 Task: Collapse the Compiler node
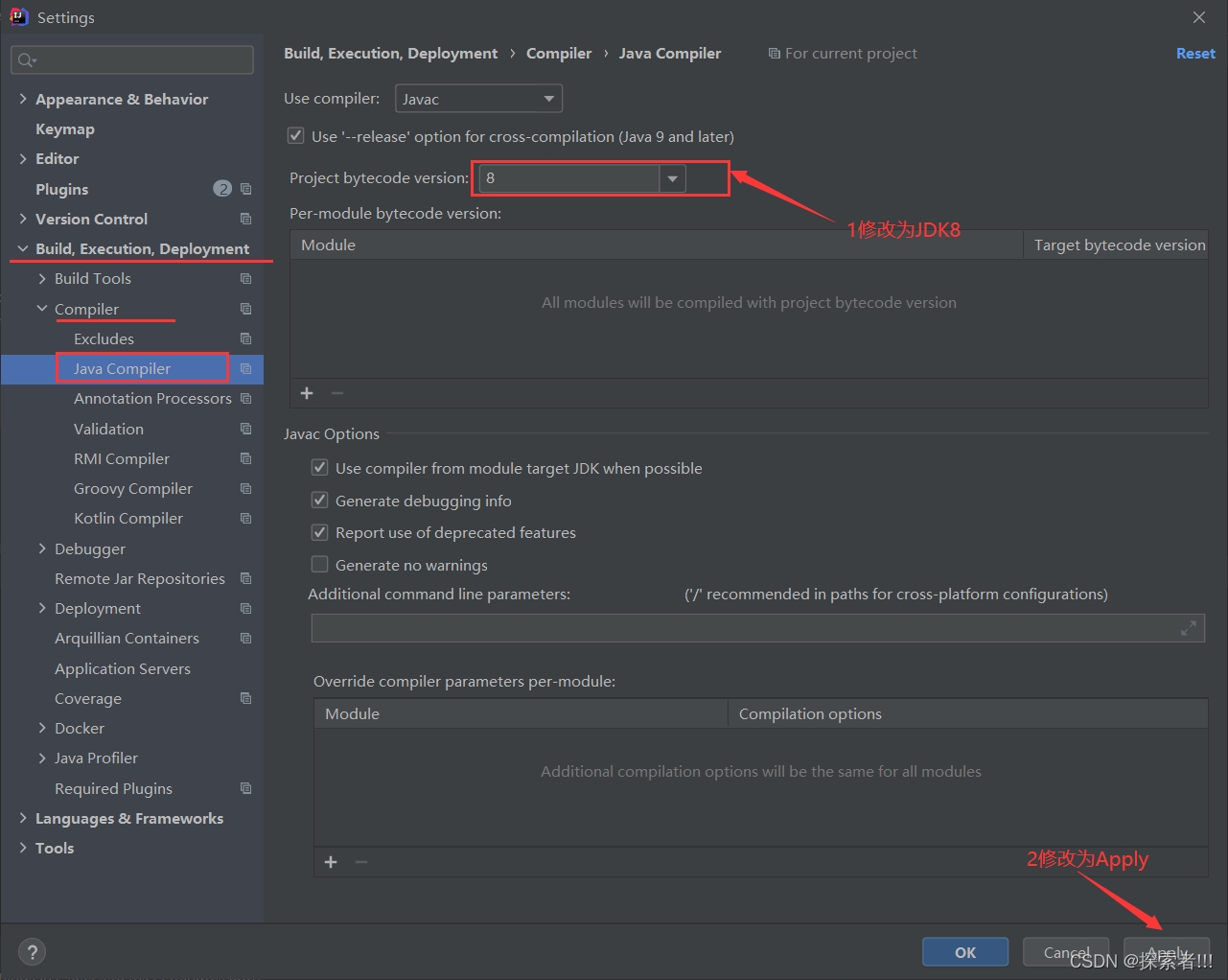tap(42, 309)
